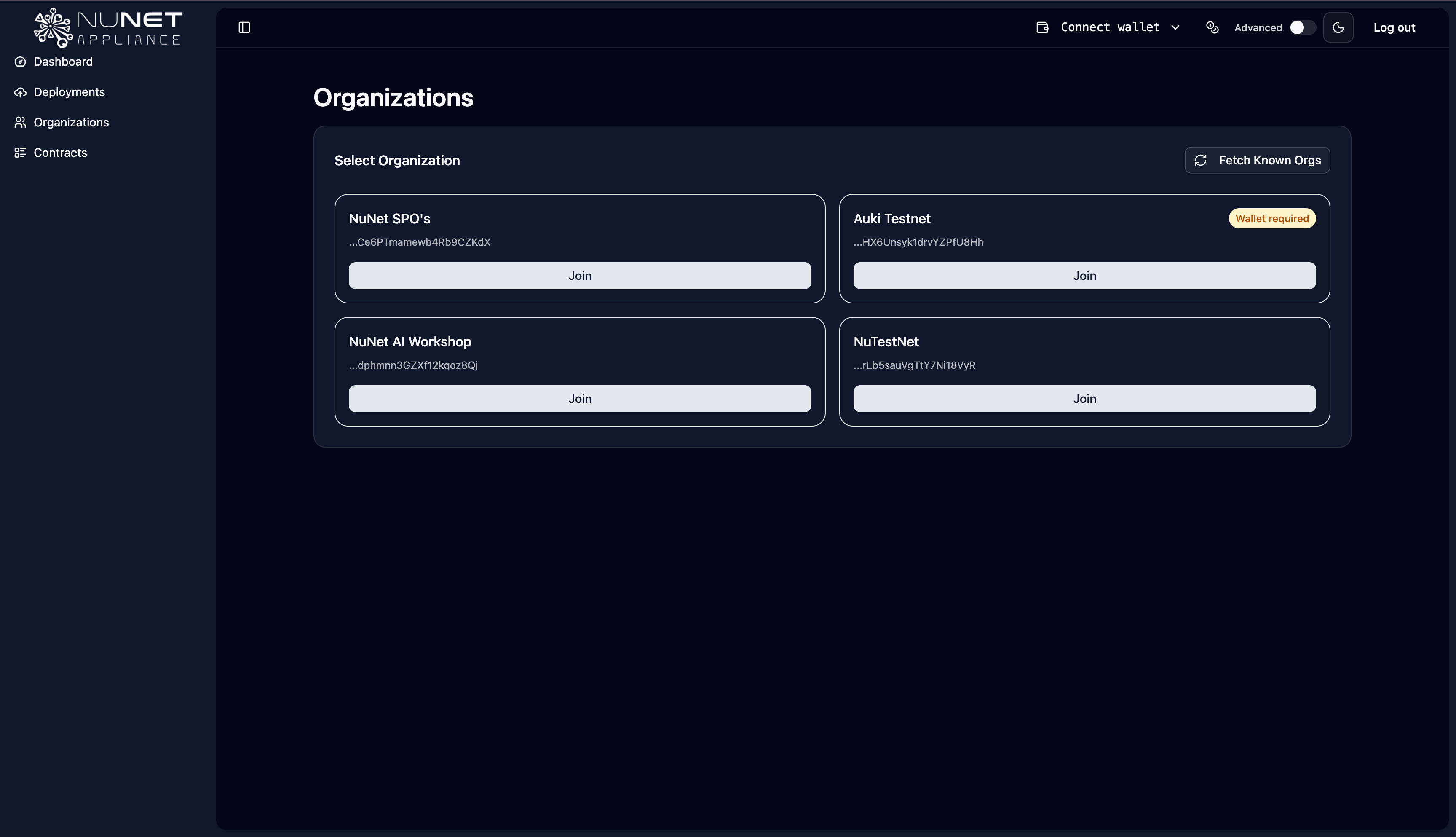Open Deployments in the sidebar
The width and height of the screenshot is (1456, 837).
tap(69, 92)
